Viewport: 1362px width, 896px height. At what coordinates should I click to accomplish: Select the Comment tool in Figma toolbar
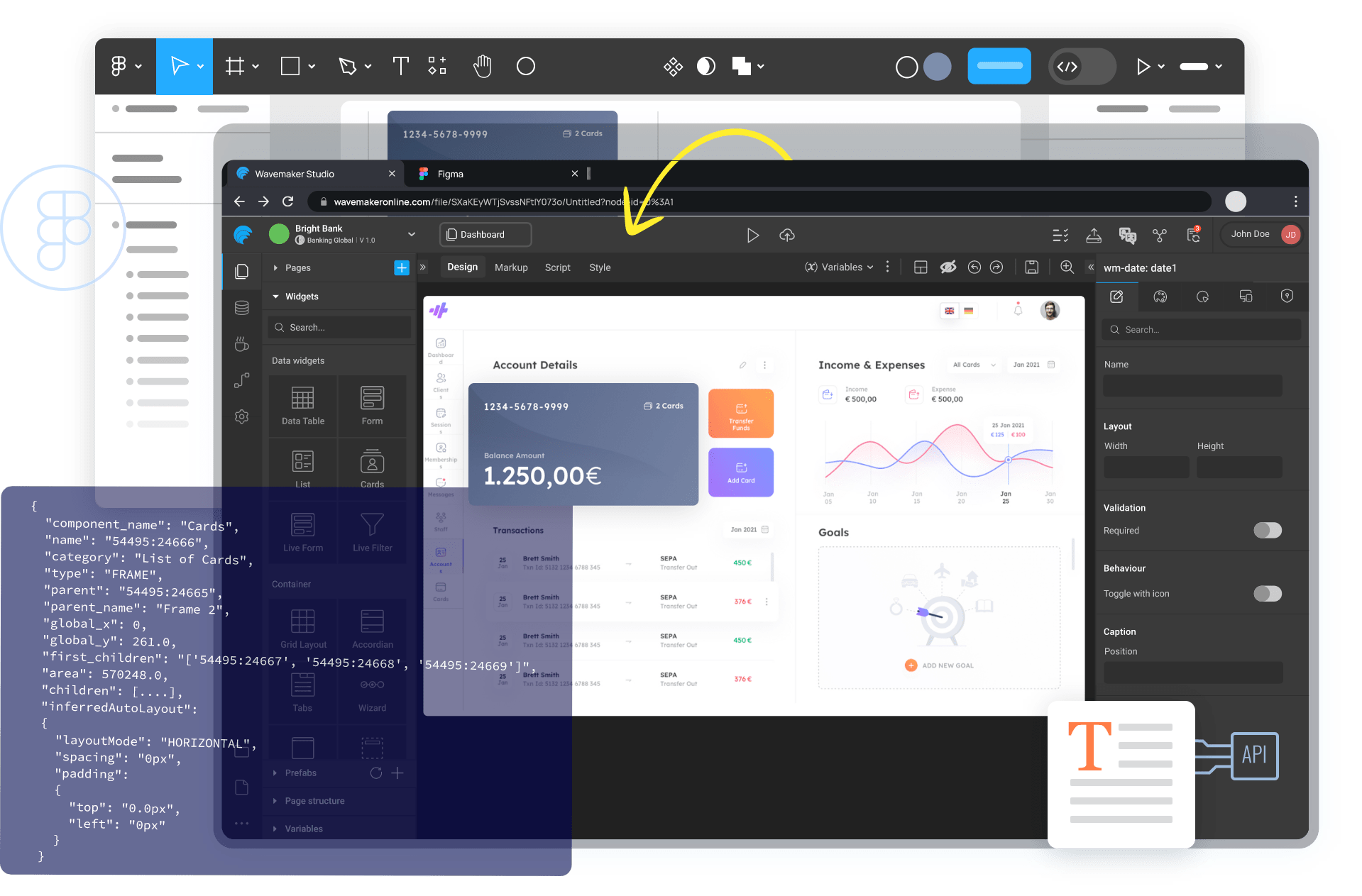pyautogui.click(x=526, y=66)
